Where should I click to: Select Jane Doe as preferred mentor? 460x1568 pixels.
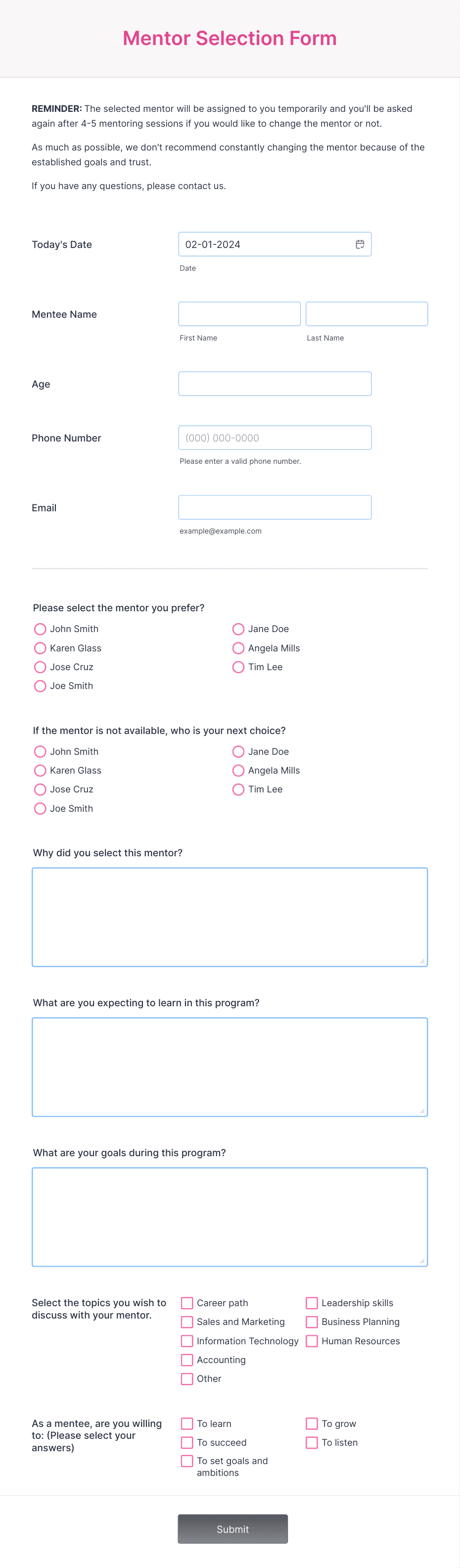[238, 629]
